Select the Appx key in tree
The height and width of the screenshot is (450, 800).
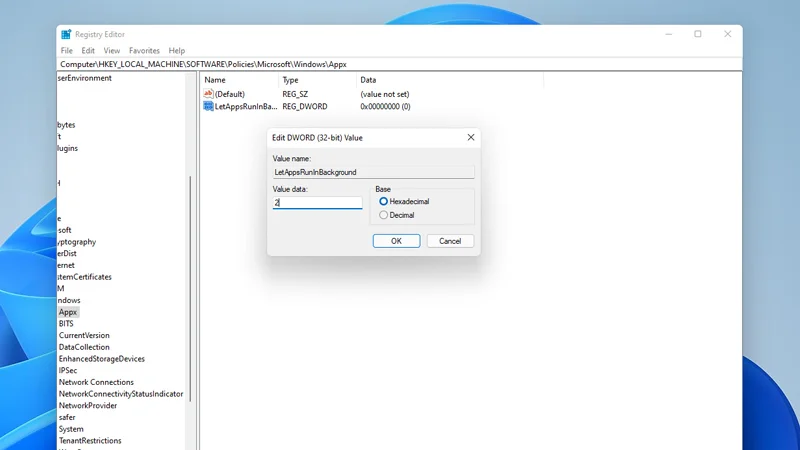68,312
